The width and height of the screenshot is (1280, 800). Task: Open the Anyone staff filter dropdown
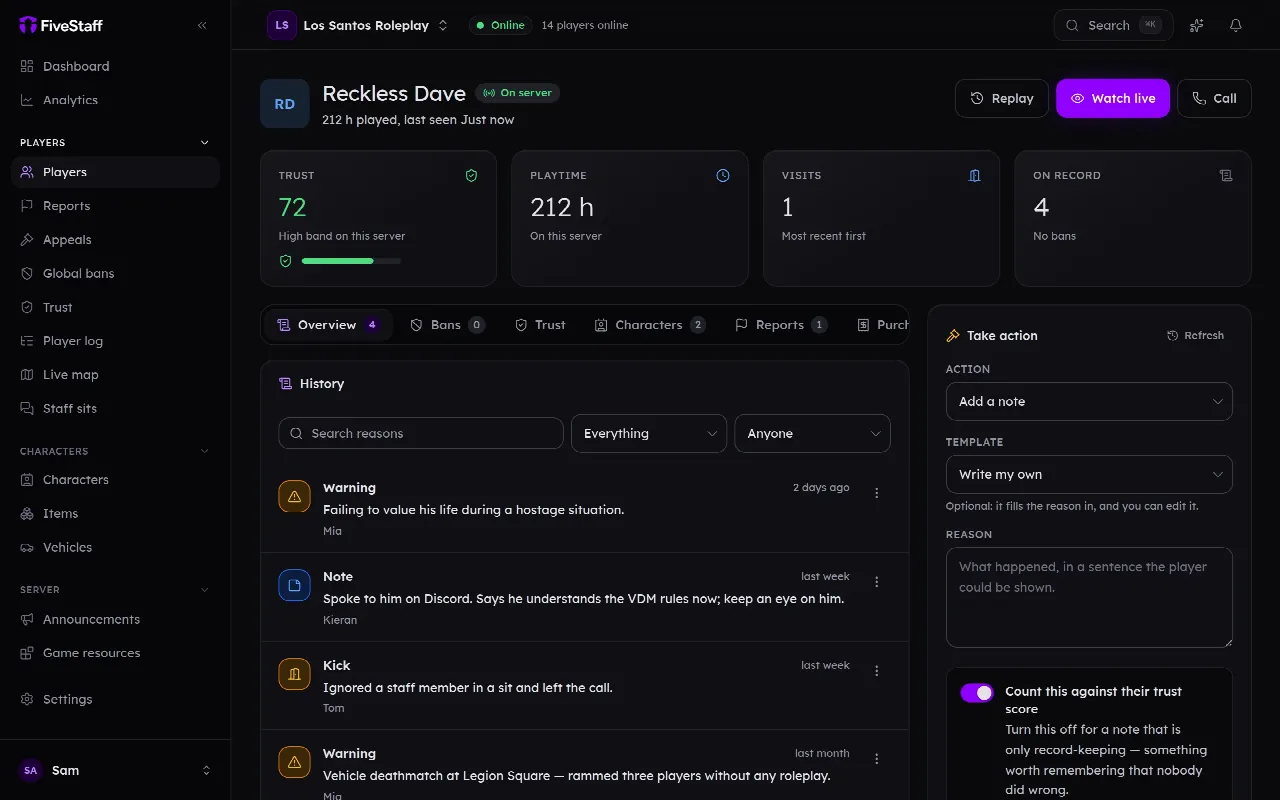click(x=812, y=433)
